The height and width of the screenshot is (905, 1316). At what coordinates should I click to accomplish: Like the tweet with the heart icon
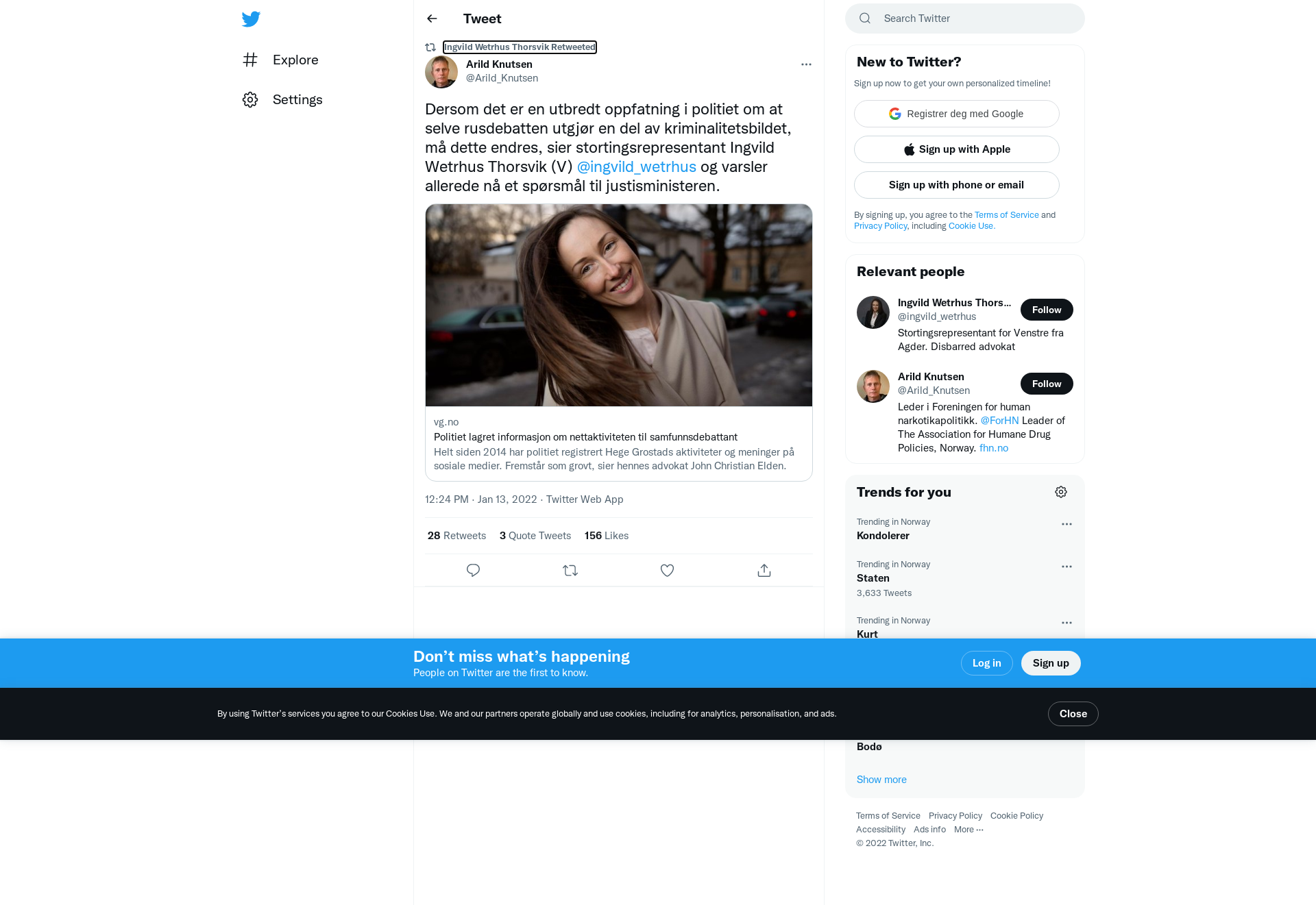[x=667, y=570]
